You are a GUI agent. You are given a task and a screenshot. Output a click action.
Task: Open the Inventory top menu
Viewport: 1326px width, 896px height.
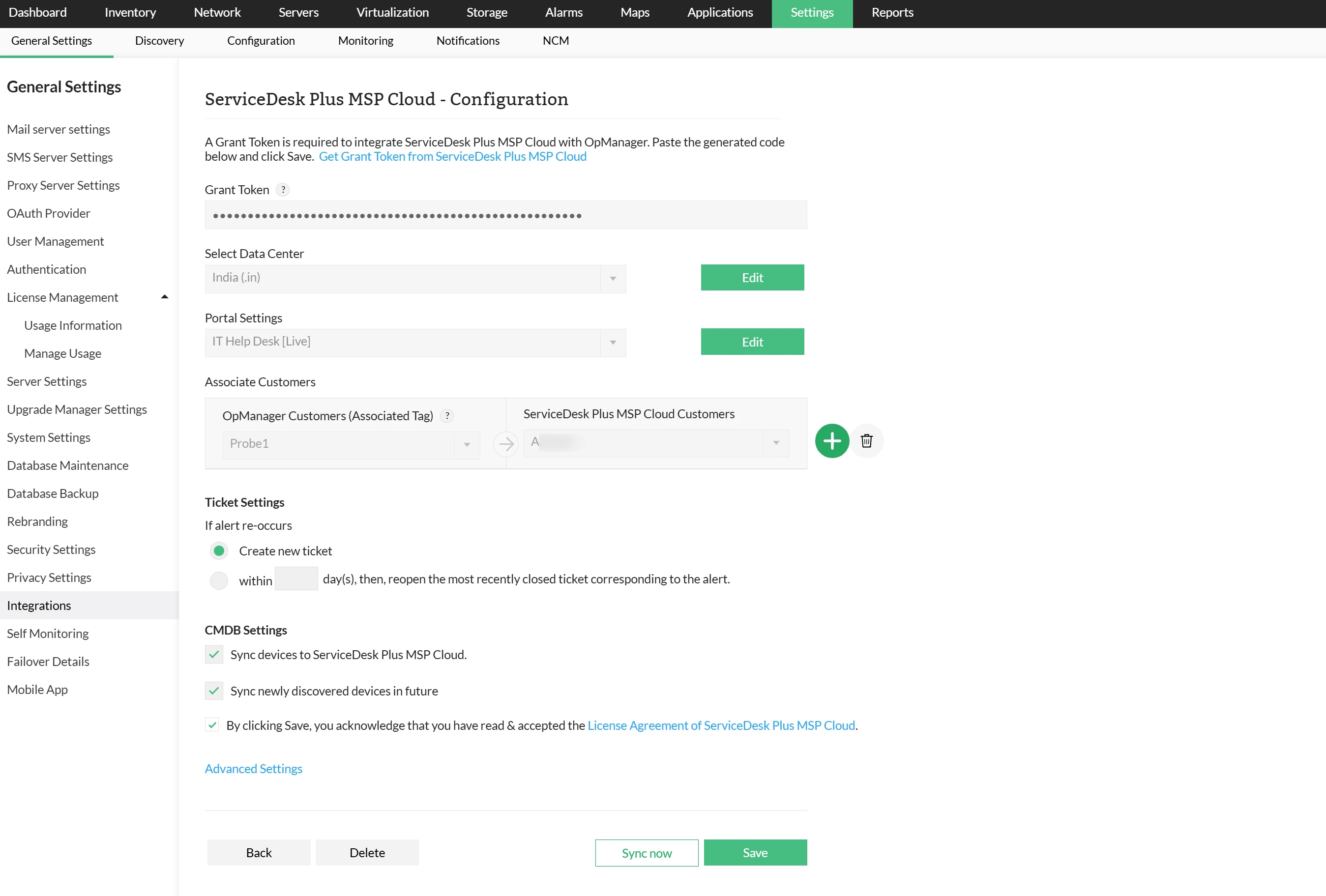pyautogui.click(x=130, y=13)
